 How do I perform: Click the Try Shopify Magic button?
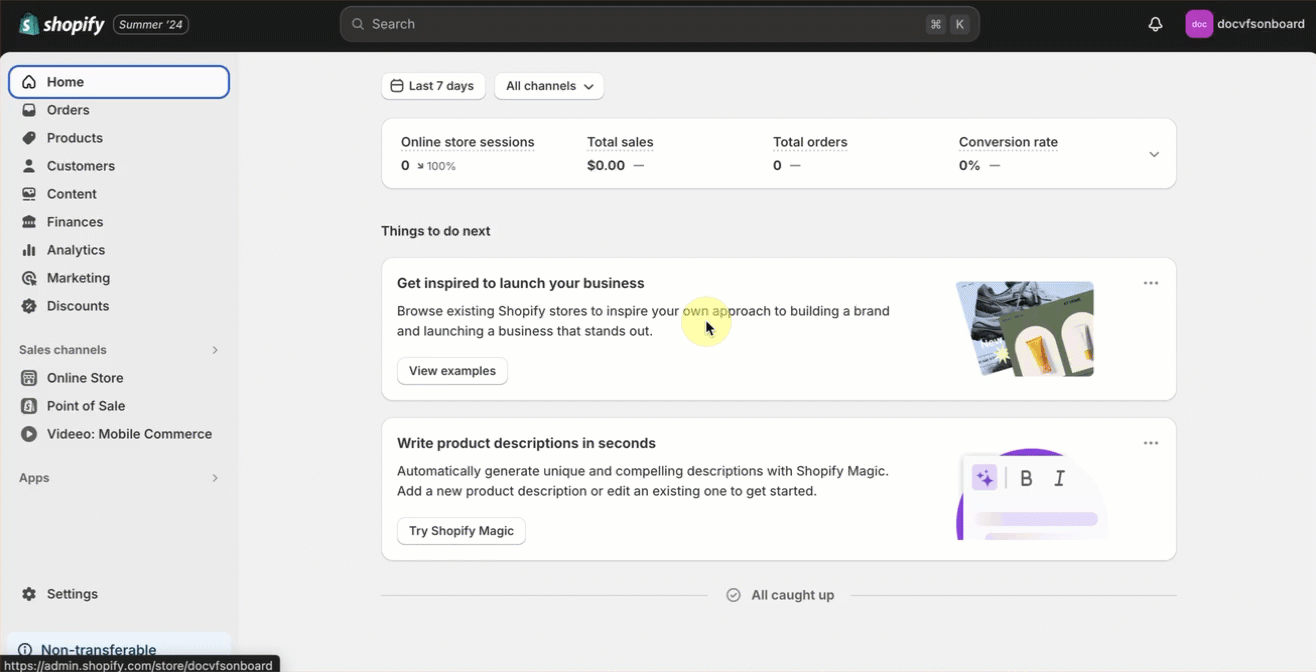(x=461, y=531)
